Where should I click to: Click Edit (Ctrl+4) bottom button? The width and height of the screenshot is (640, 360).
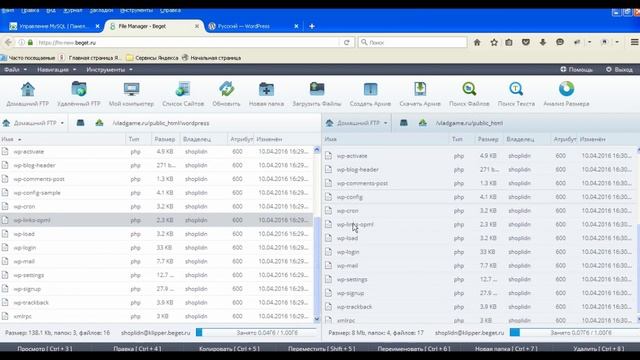point(137,349)
